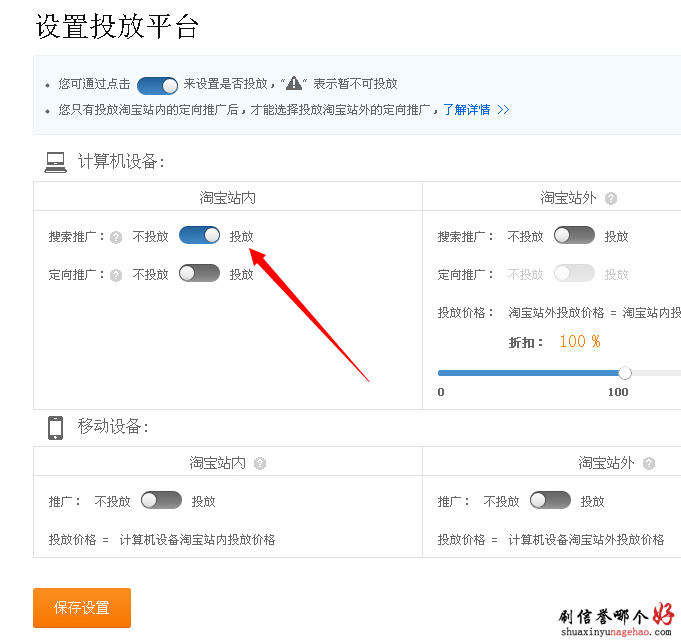Click the laptop icon beside 计算机设备
Viewport: 681px width, 642px height.
pos(55,162)
